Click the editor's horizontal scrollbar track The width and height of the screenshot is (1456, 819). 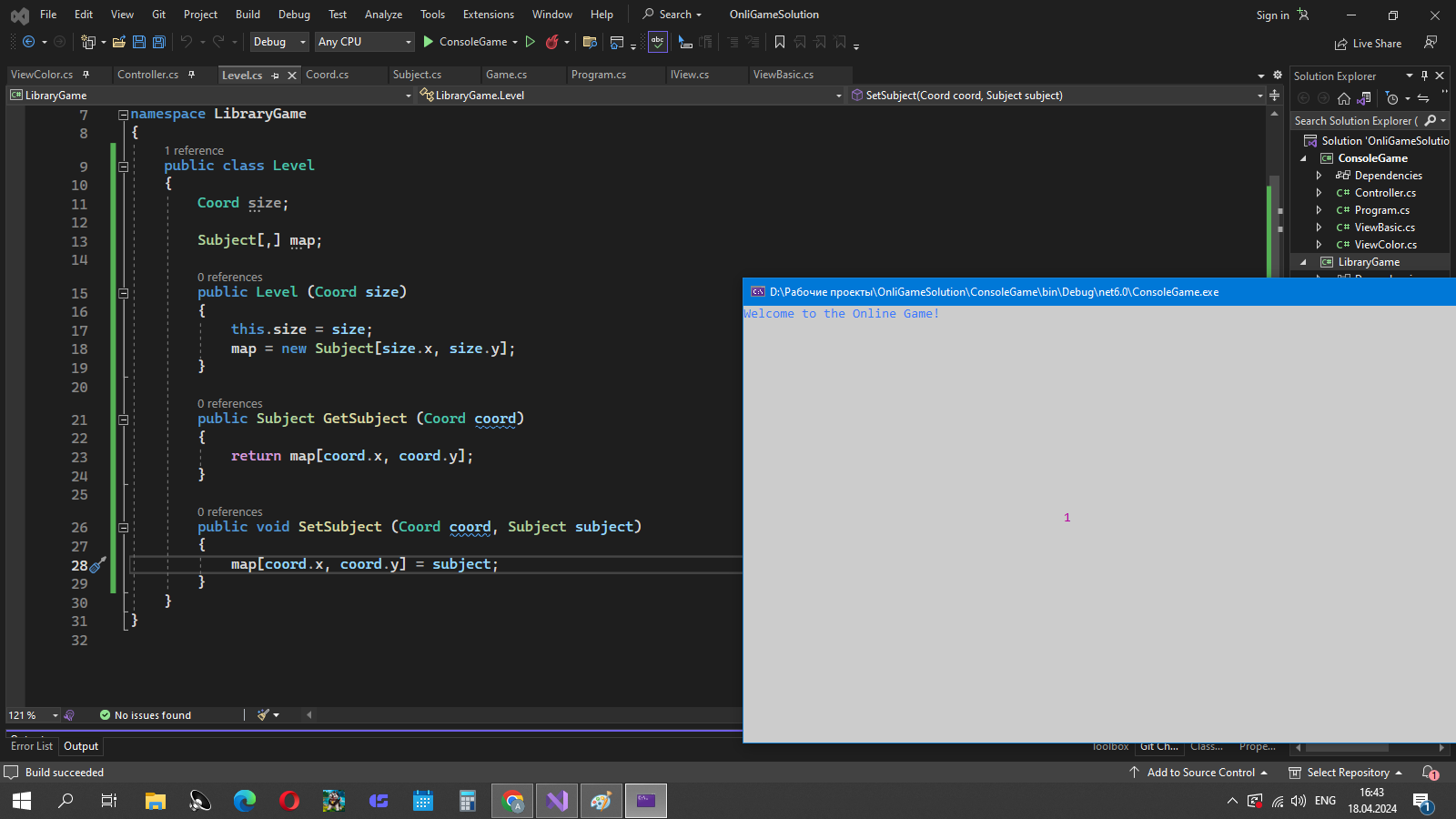pyautogui.click(x=528, y=715)
